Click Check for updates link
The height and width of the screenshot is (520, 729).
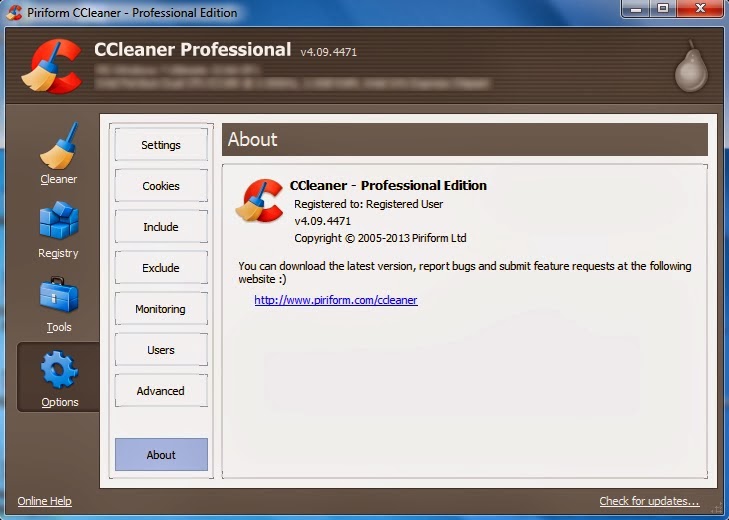(x=649, y=501)
